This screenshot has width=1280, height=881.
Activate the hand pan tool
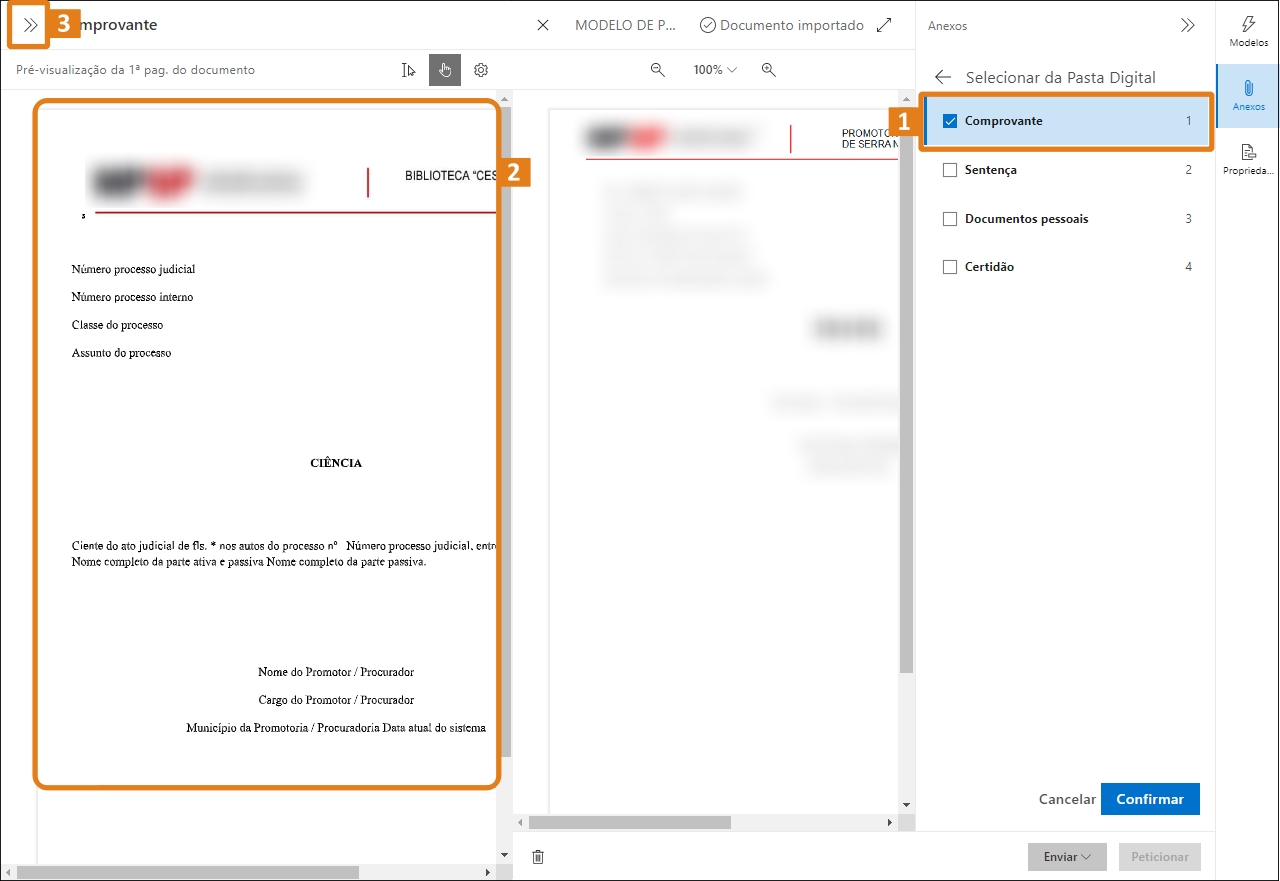444,70
